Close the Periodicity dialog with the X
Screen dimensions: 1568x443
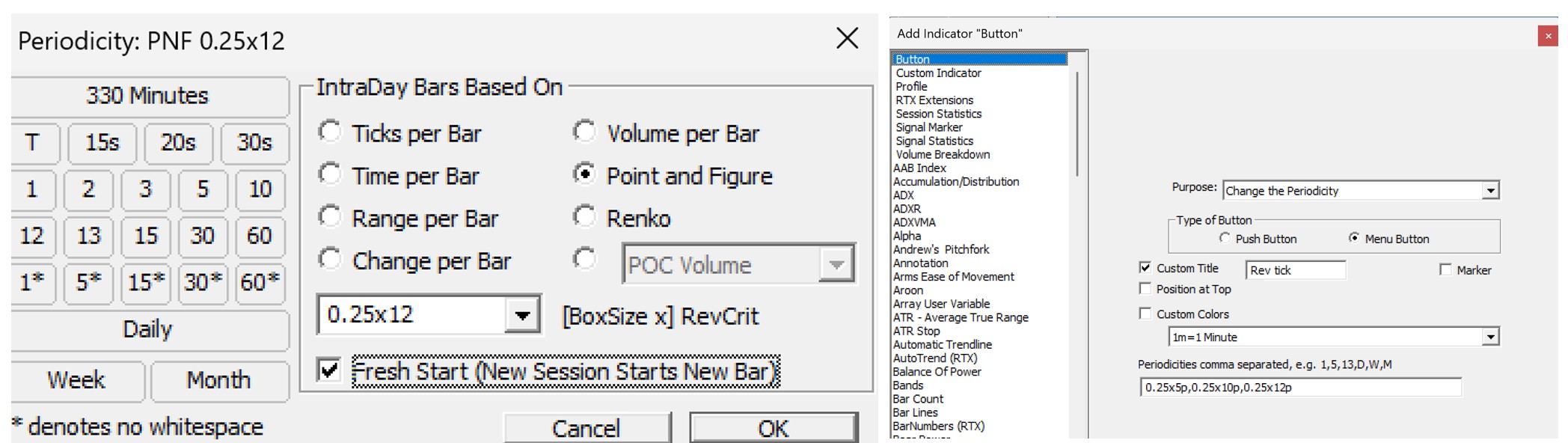click(x=847, y=38)
